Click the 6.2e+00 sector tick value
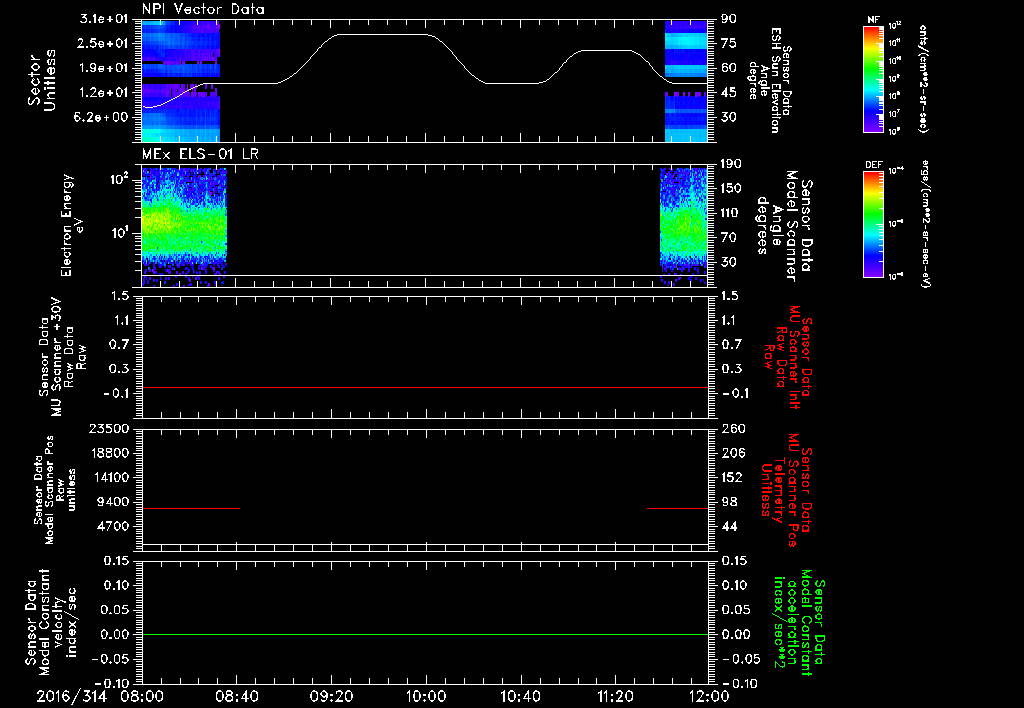1024x708 pixels. click(x=103, y=117)
